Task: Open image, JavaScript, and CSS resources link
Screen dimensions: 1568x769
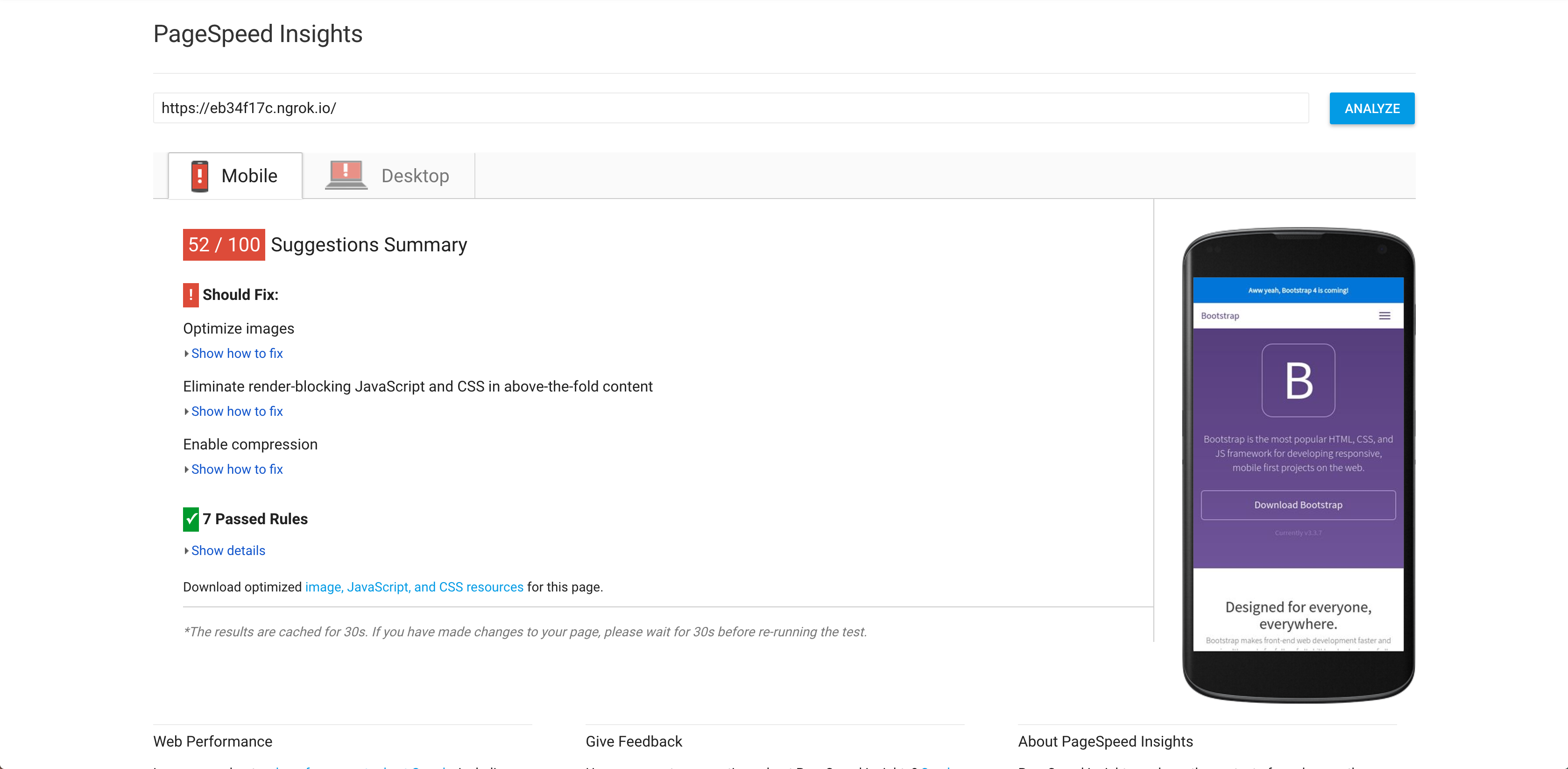Action: [x=414, y=587]
